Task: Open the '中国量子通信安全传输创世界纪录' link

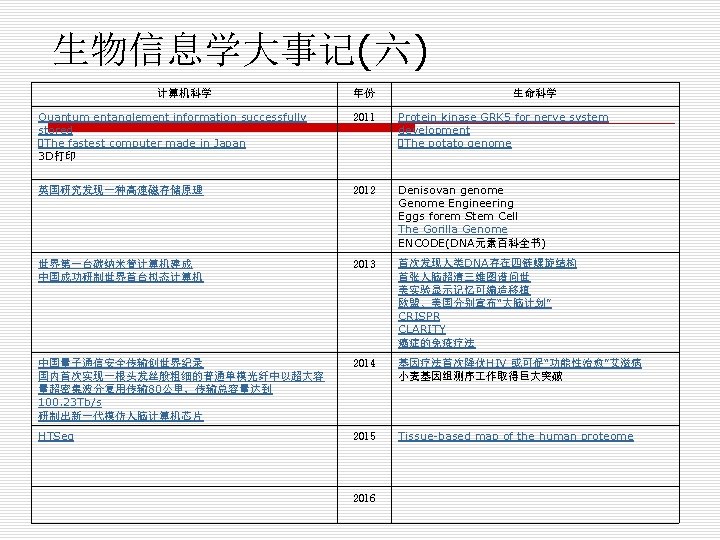Action: [x=121, y=363]
